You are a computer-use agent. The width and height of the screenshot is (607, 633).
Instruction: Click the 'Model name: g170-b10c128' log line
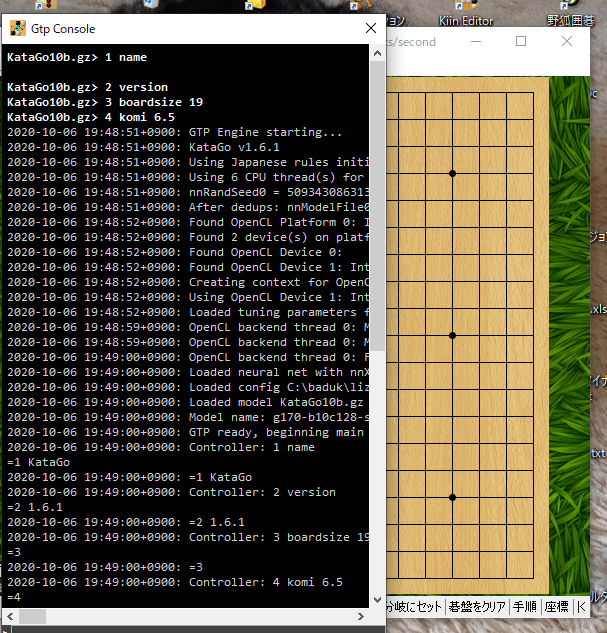coord(188,417)
